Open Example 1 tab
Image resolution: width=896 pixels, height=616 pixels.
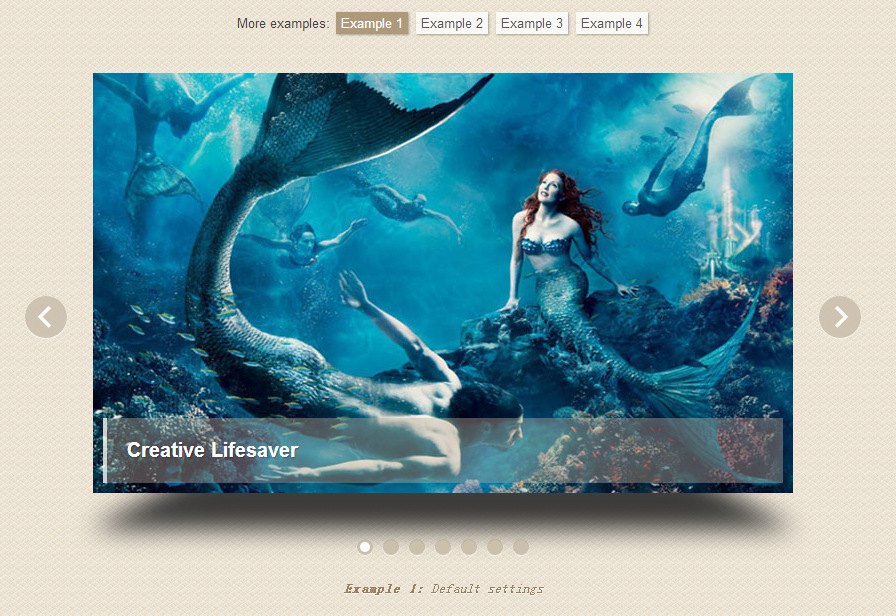372,23
